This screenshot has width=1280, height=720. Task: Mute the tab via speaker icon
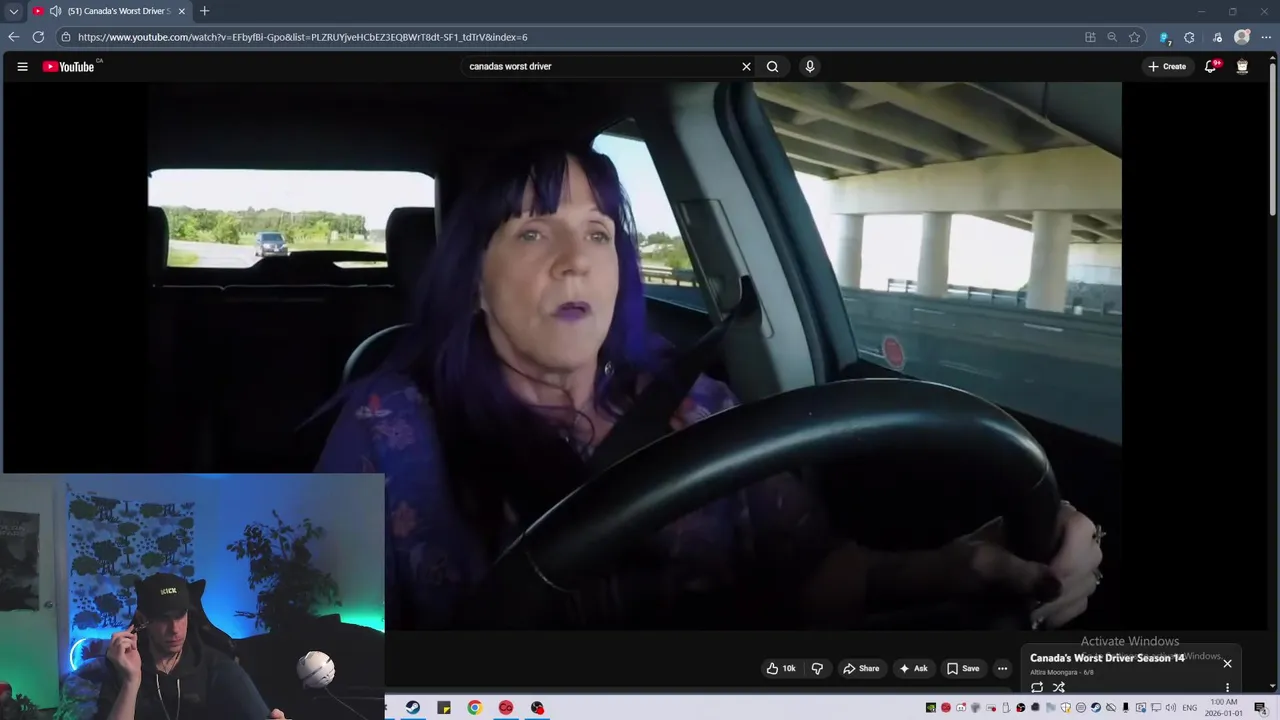click(55, 11)
